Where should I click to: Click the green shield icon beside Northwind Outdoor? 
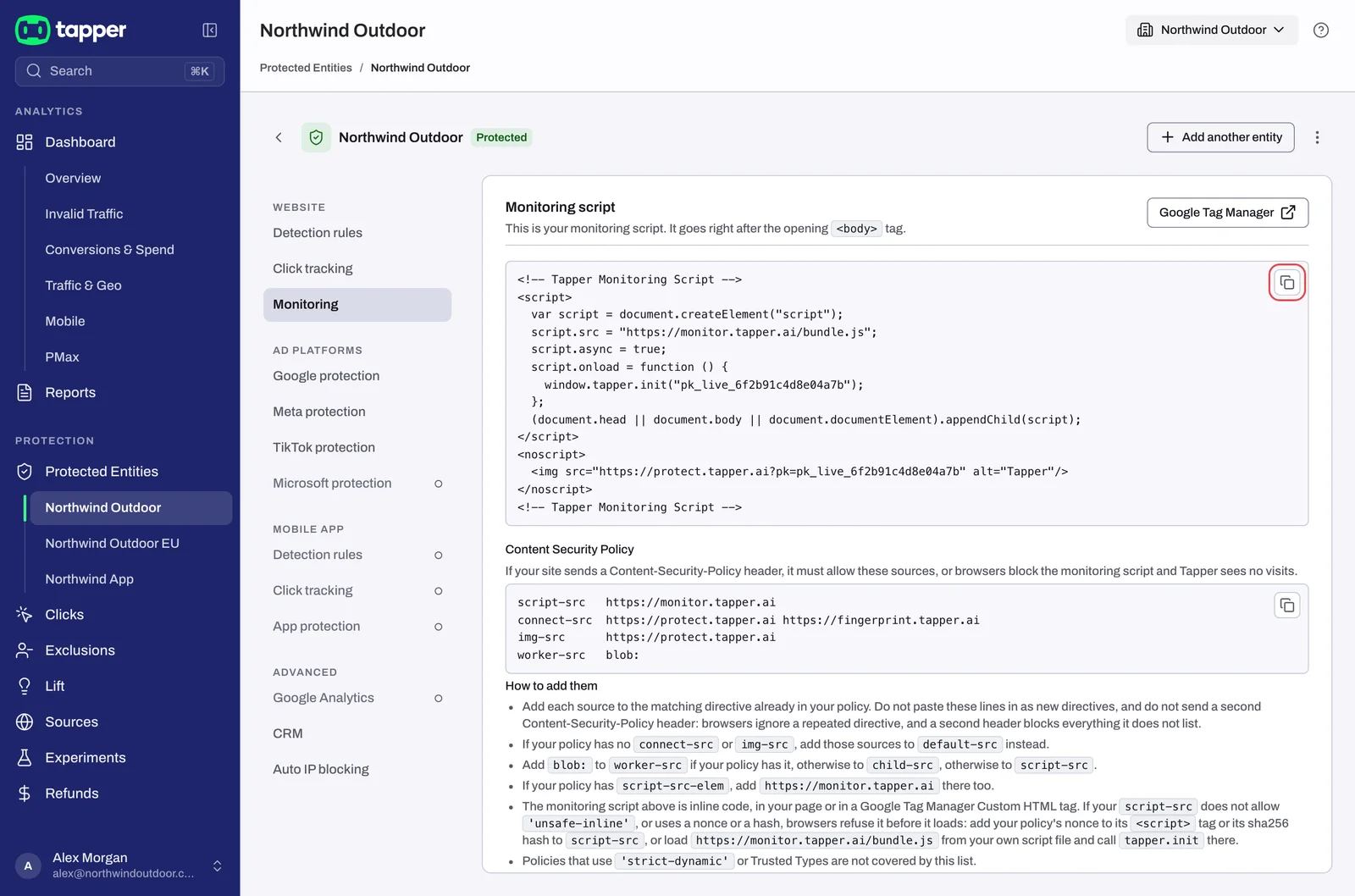point(316,137)
